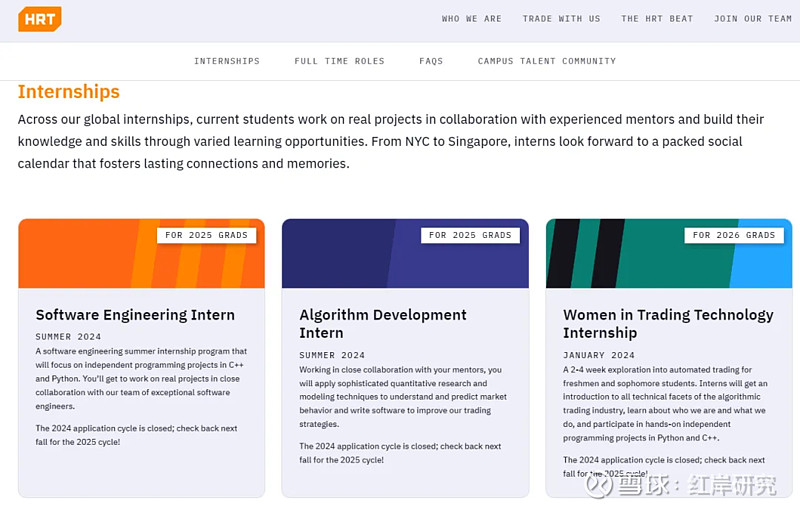Select the January 2024 label

tap(599, 355)
